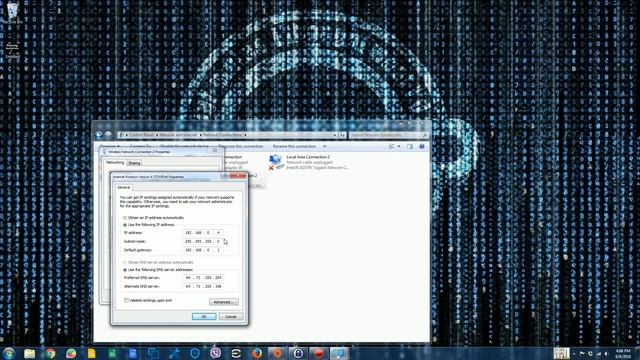Click the power tray icon
Viewport: 640px width, 360px height.
590,354
